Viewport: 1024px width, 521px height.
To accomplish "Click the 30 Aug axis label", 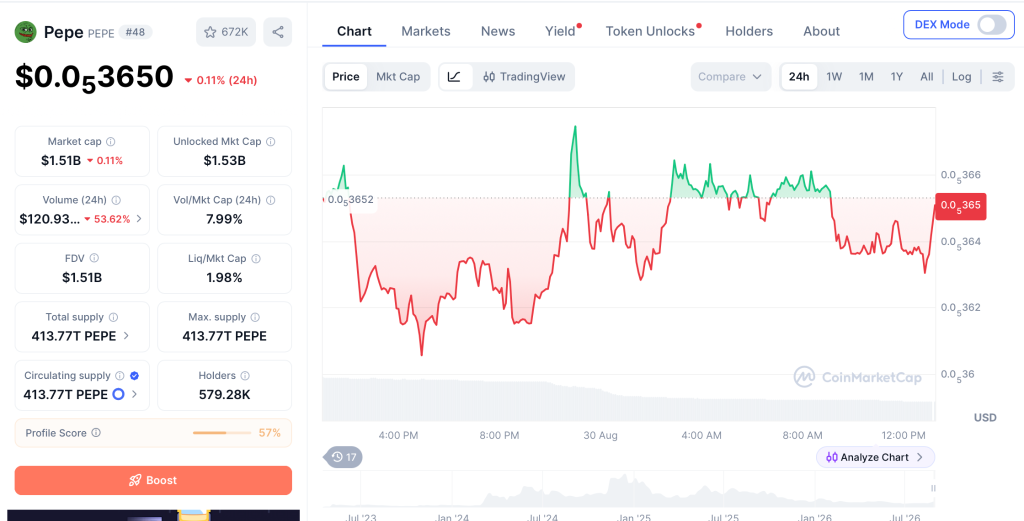I will click(600, 435).
